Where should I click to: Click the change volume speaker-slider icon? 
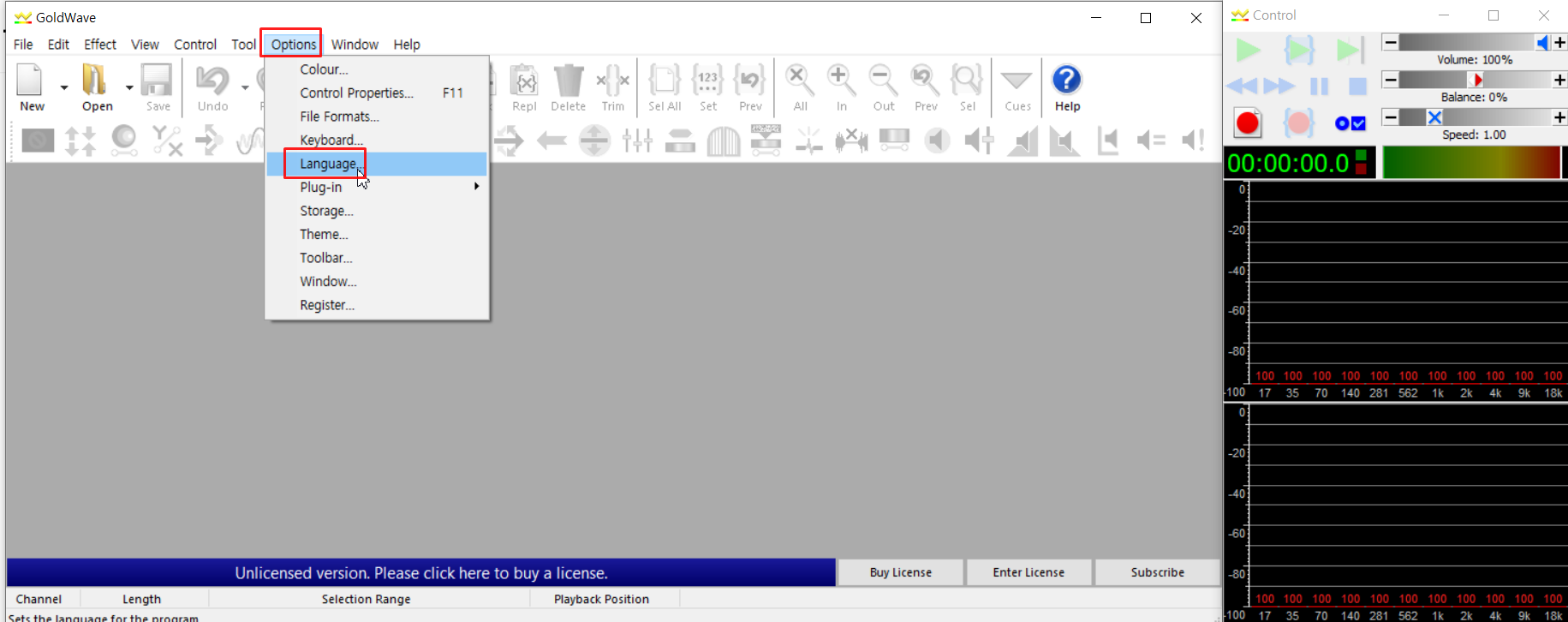tap(979, 141)
